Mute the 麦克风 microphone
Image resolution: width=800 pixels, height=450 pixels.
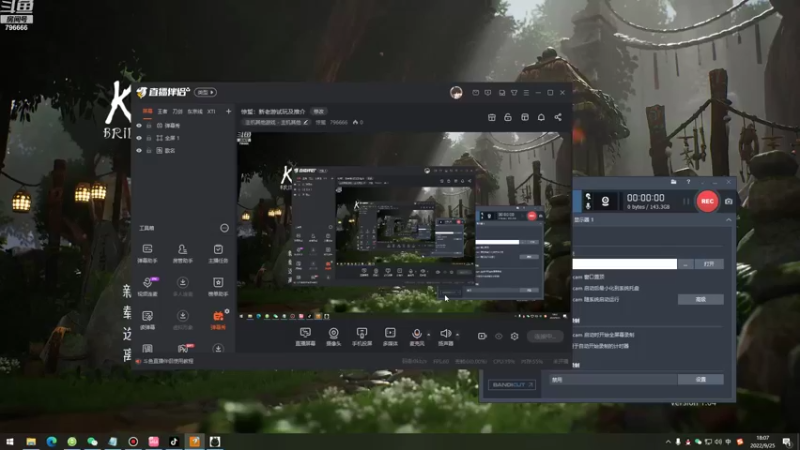[x=417, y=337]
